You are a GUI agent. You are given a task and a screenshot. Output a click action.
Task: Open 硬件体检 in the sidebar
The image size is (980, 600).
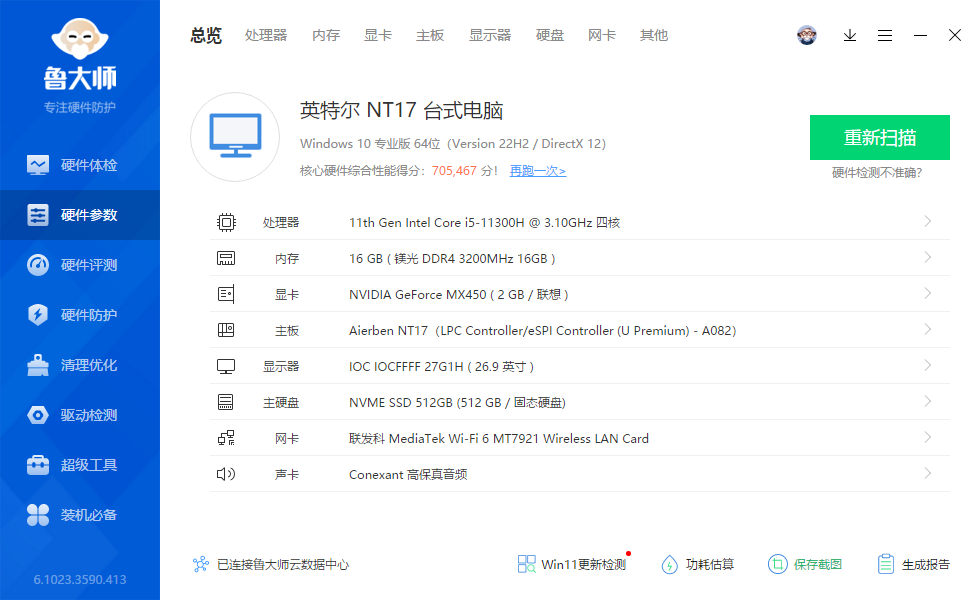(79, 165)
